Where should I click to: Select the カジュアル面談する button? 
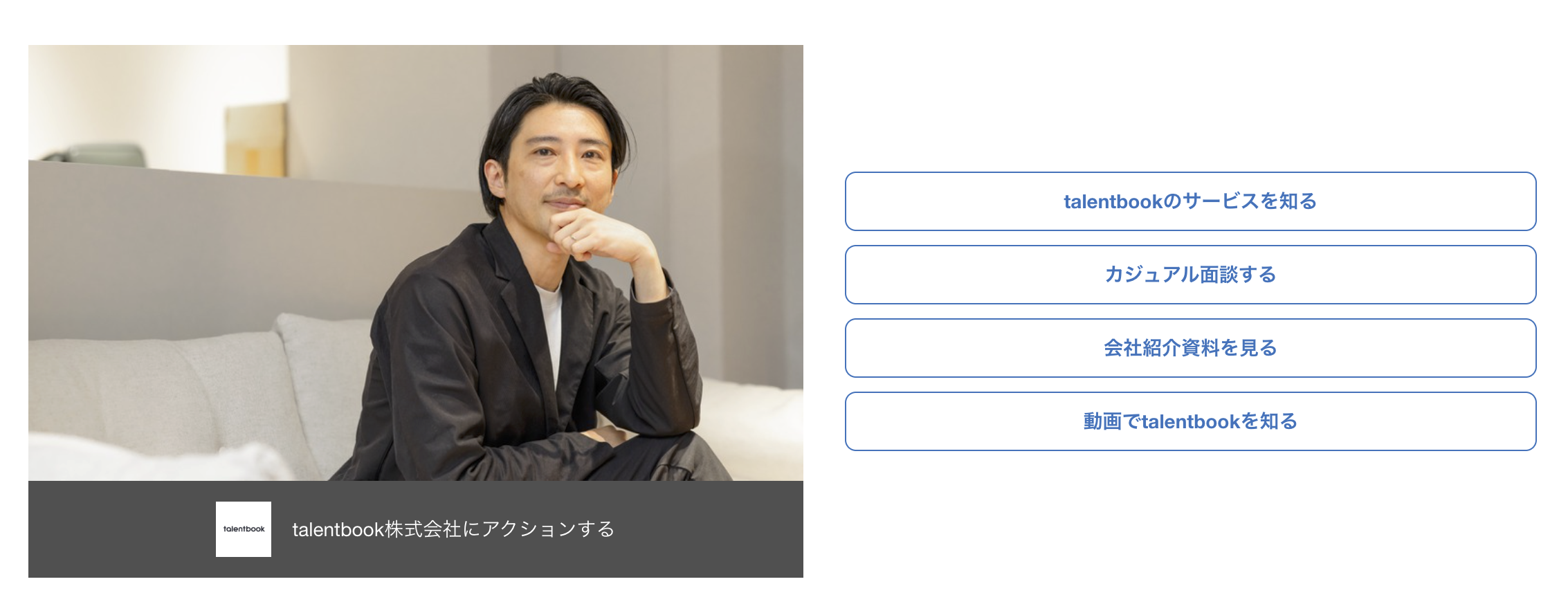pyautogui.click(x=1190, y=275)
